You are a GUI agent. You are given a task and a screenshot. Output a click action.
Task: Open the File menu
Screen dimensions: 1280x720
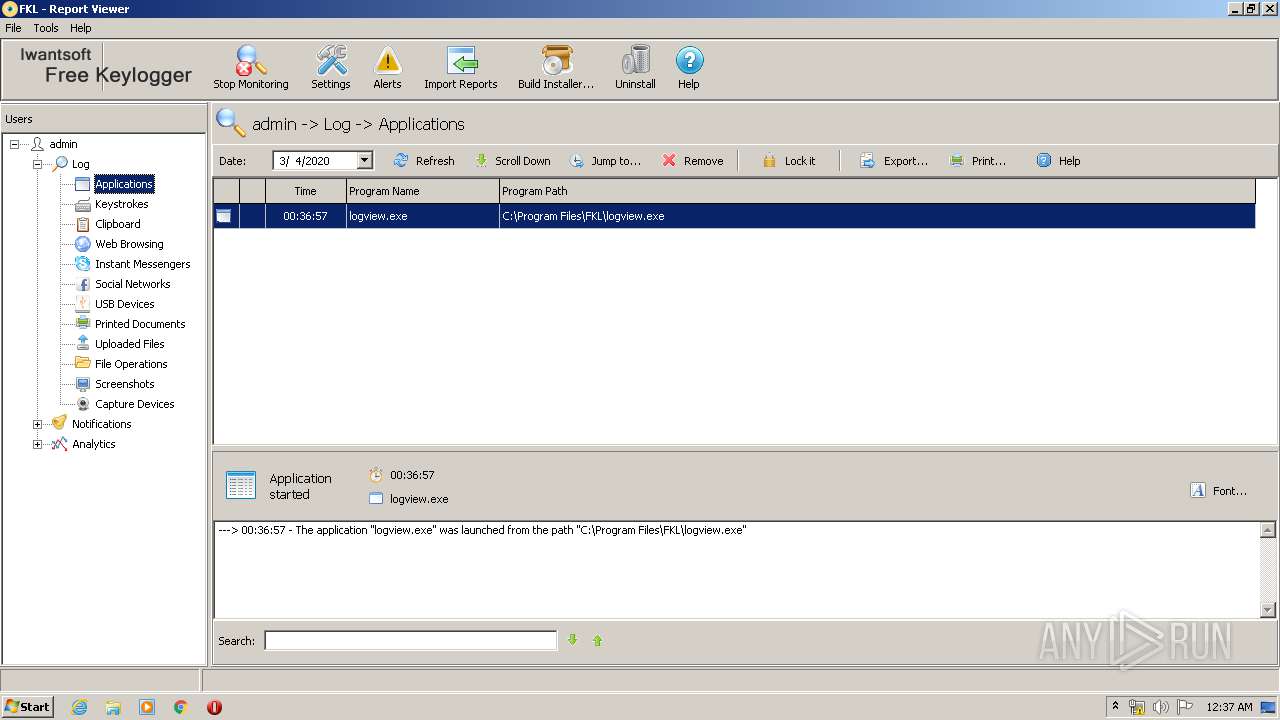tap(13, 28)
